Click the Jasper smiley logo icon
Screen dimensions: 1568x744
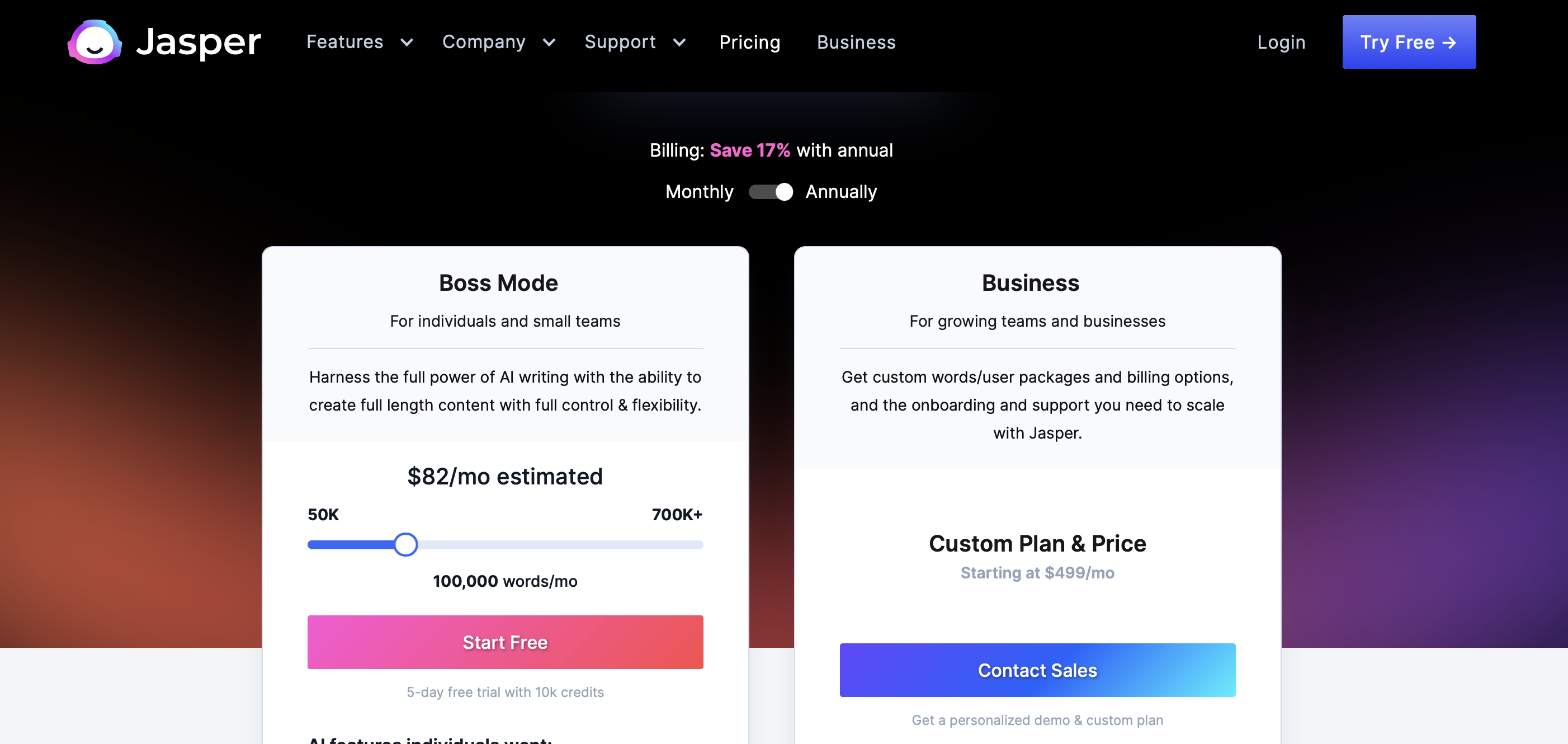pyautogui.click(x=95, y=42)
